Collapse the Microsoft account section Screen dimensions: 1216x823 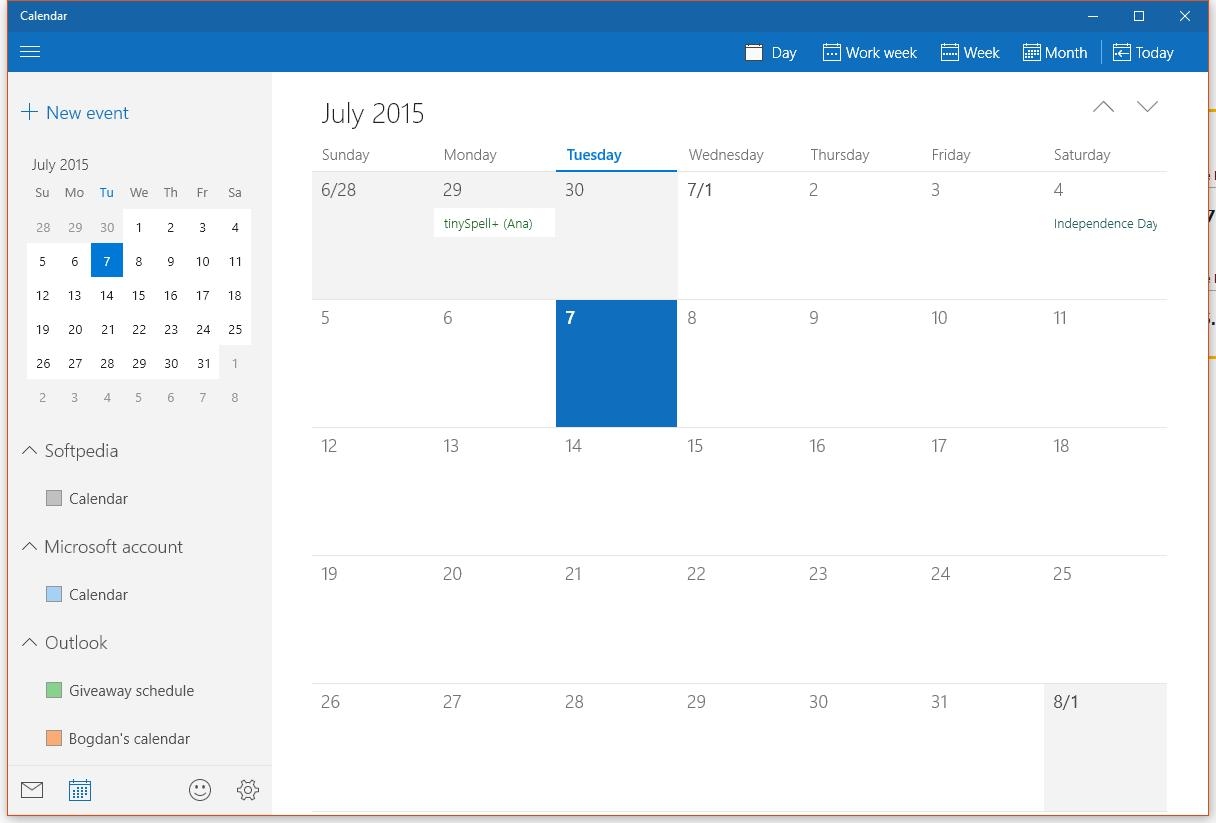(28, 546)
